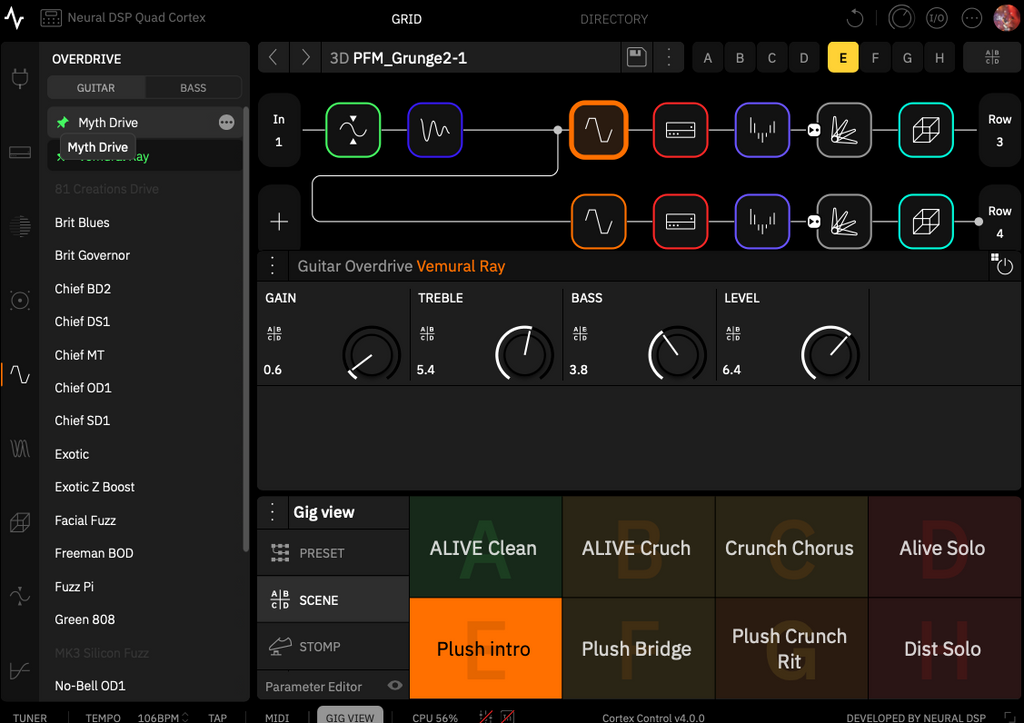Select the red amp block in Row 3
The width and height of the screenshot is (1024, 723).
[x=680, y=130]
